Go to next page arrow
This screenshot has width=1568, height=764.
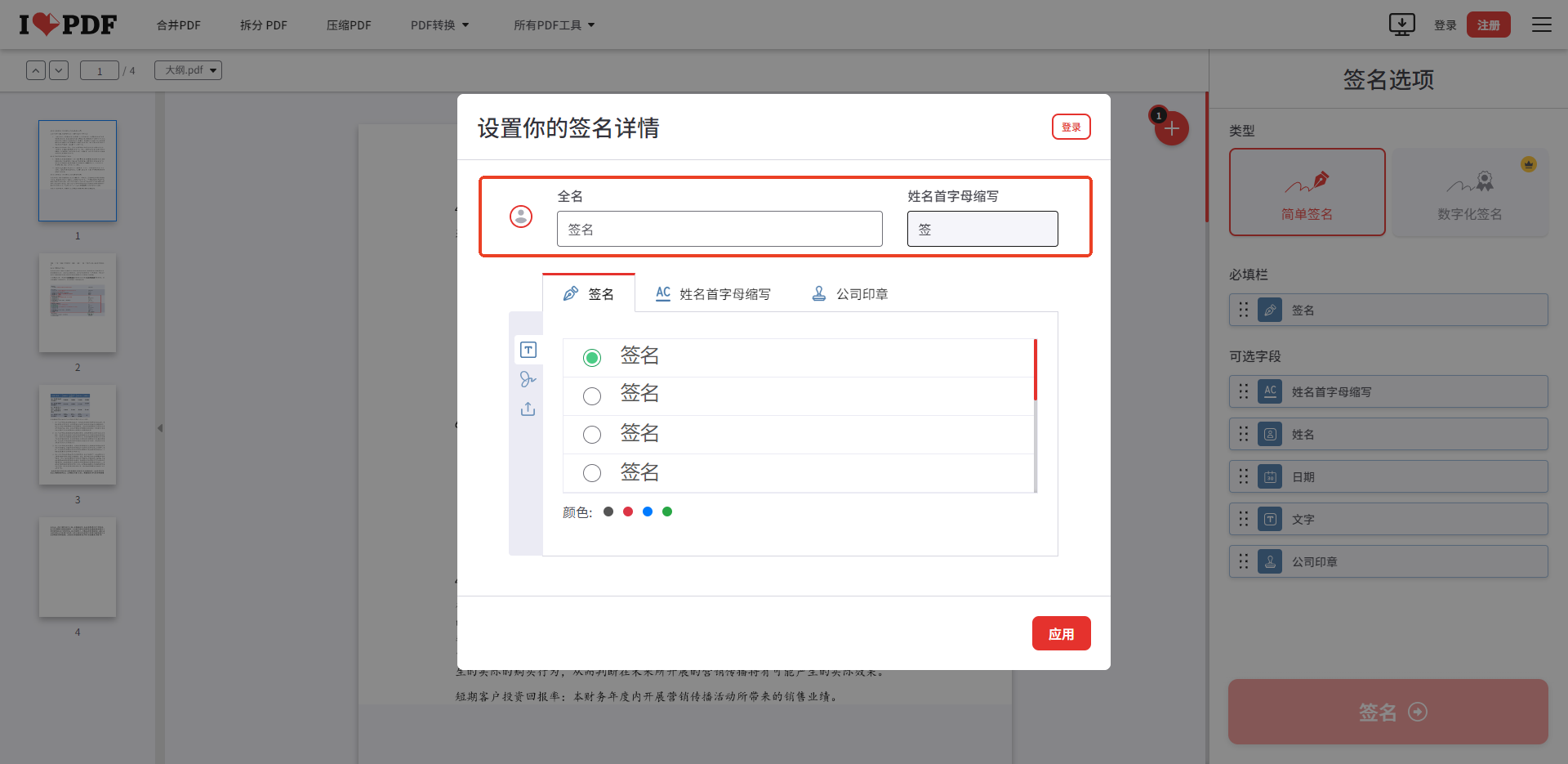tap(59, 70)
